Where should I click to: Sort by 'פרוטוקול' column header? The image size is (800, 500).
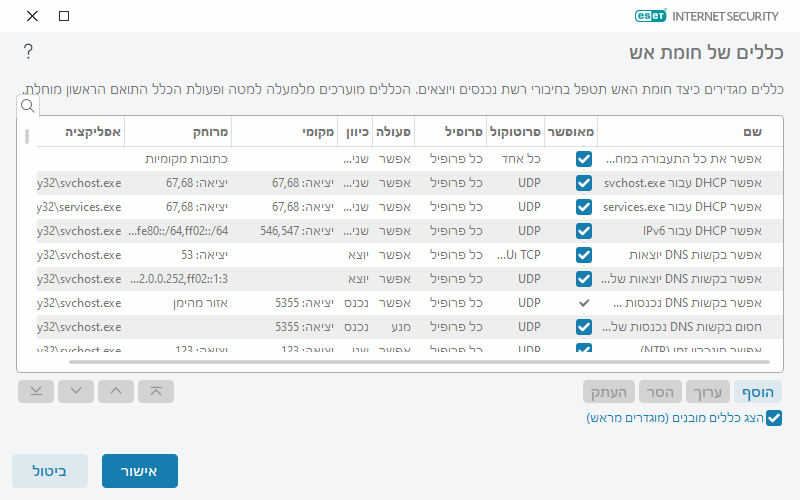tap(515, 132)
